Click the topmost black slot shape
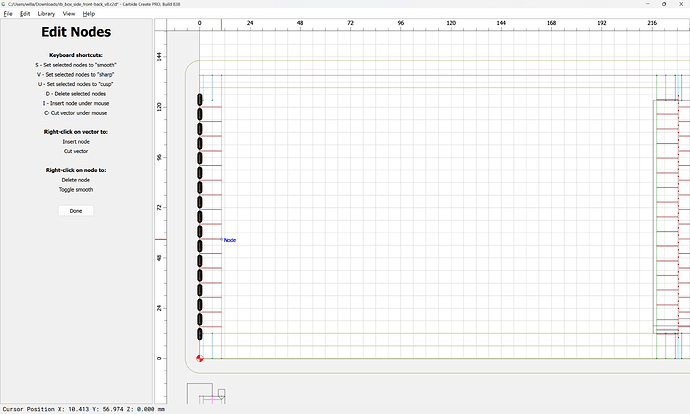Viewport: 690px width, 414px height. click(x=200, y=100)
